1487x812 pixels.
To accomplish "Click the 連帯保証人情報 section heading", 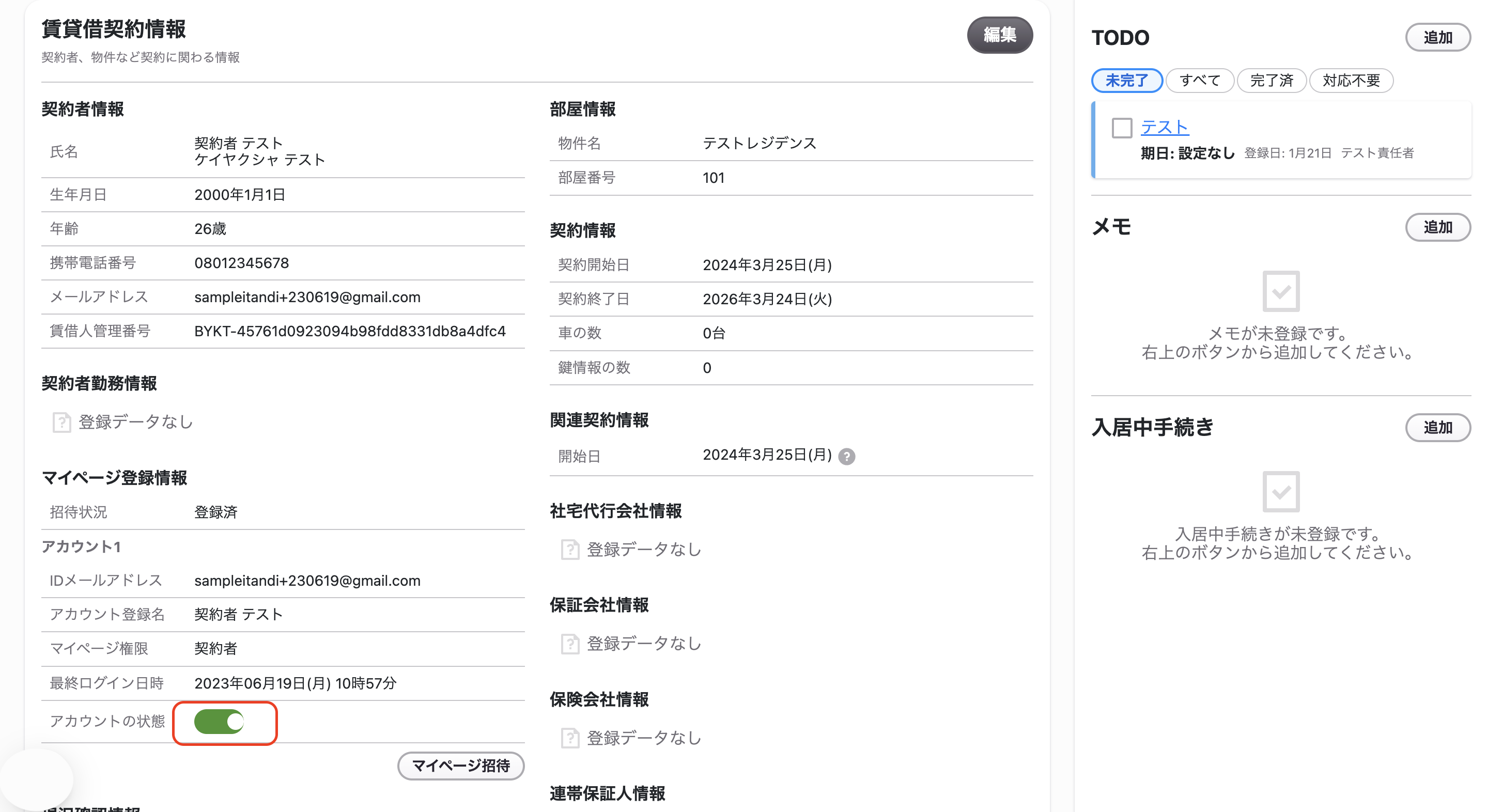I will 607,793.
